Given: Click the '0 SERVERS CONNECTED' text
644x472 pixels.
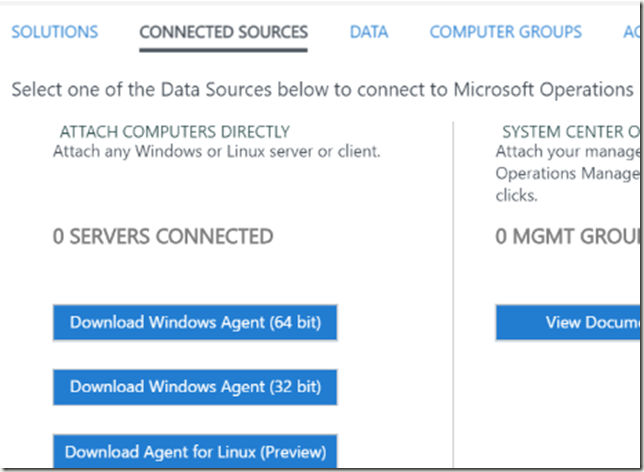Looking at the screenshot, I should coord(163,237).
